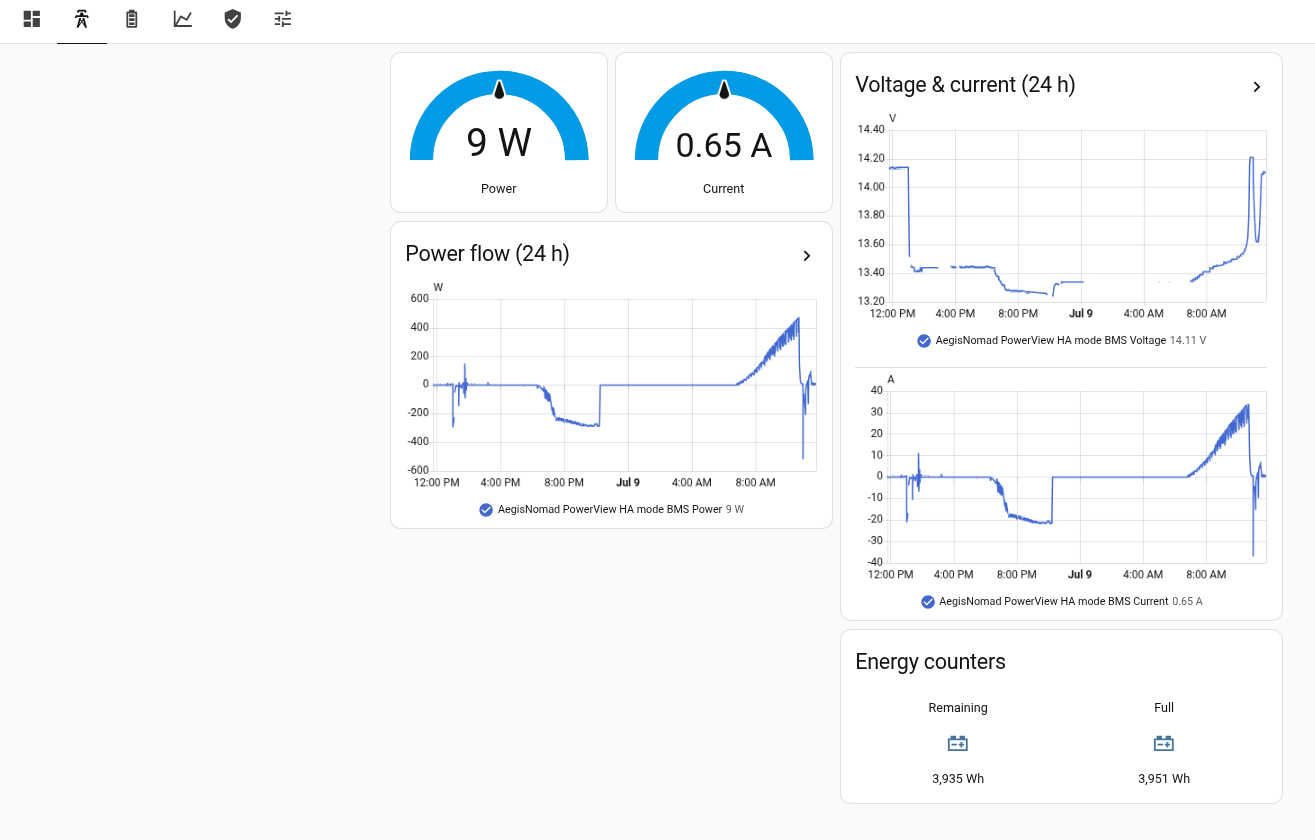The image size is (1315, 840).
Task: Open the battery tab icon
Action: click(132, 19)
